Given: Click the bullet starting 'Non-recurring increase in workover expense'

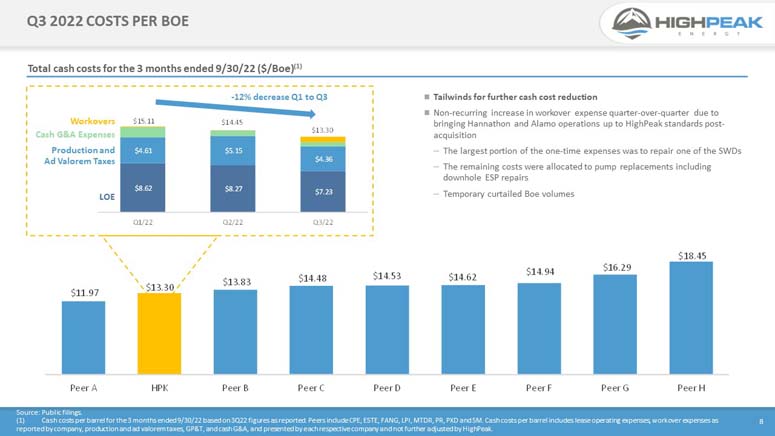Looking at the screenshot, I should (x=579, y=124).
